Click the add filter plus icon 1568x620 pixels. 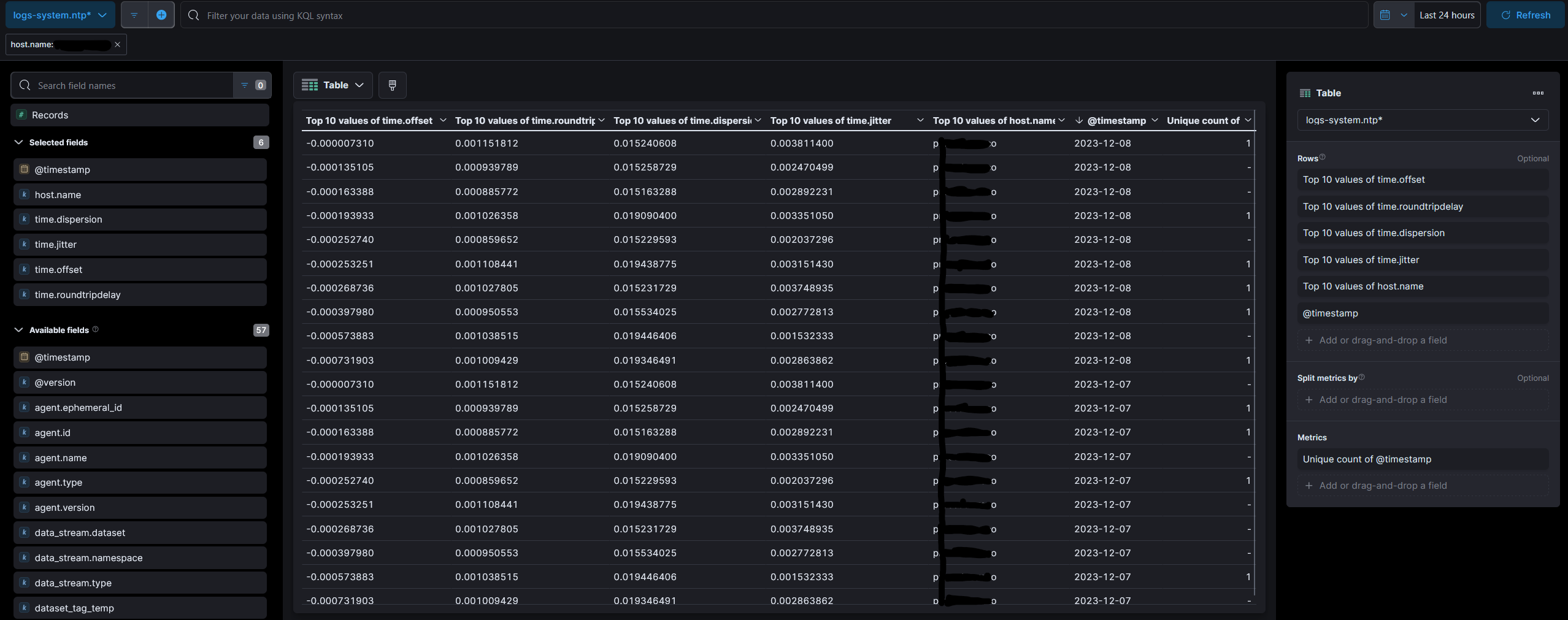coord(161,15)
